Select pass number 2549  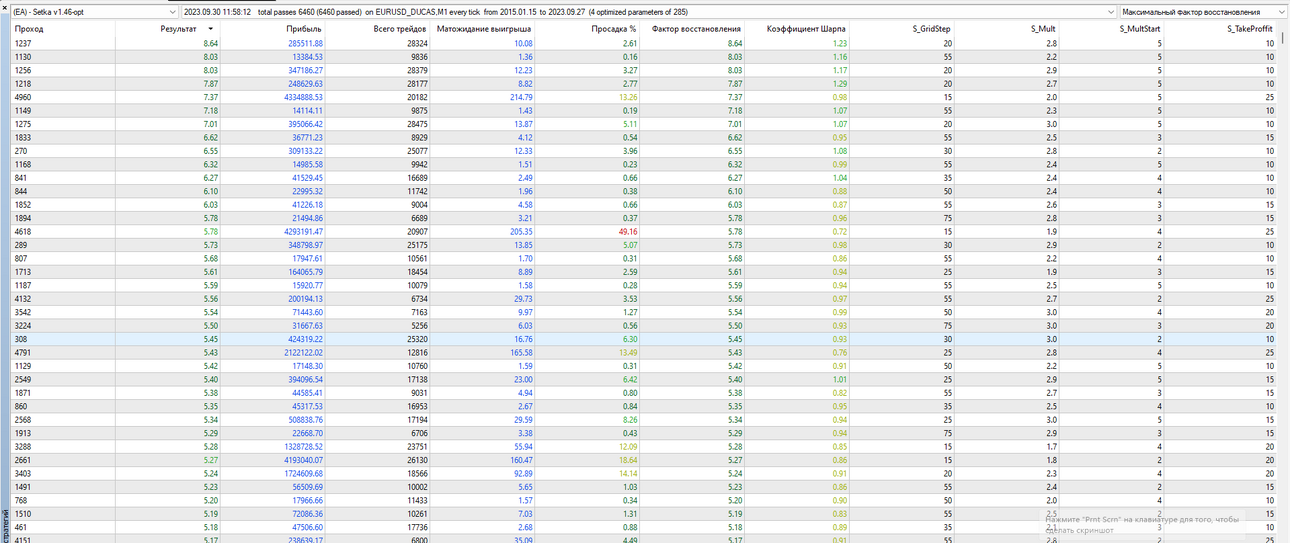point(23,379)
